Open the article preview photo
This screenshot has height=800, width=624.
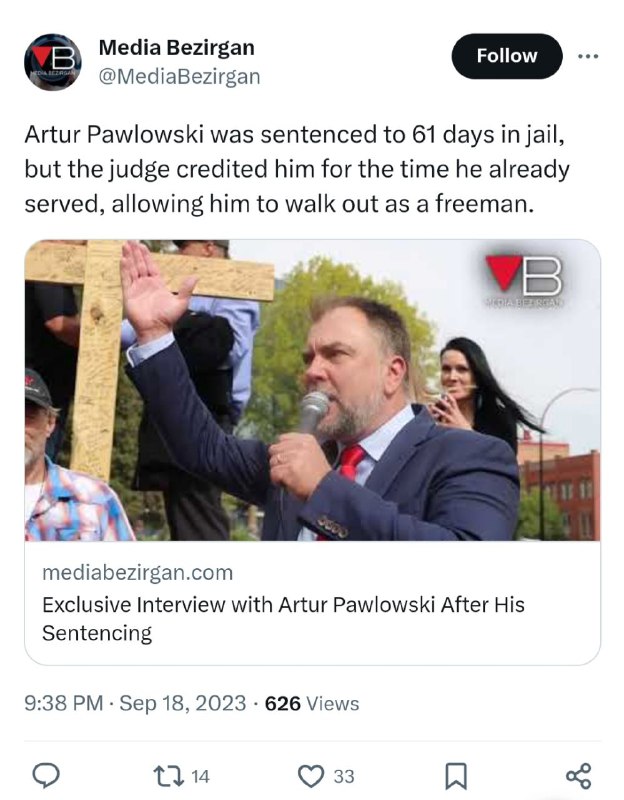[x=312, y=390]
